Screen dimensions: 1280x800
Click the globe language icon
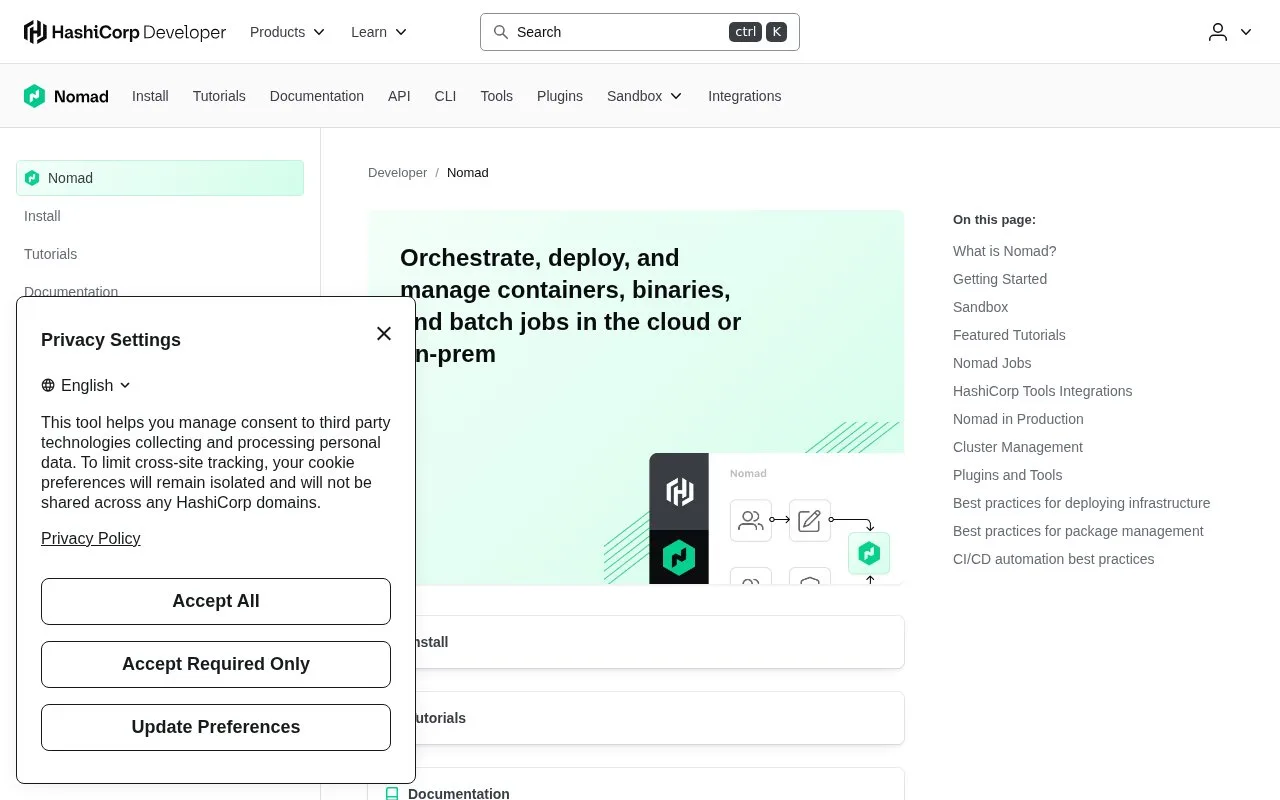(48, 386)
